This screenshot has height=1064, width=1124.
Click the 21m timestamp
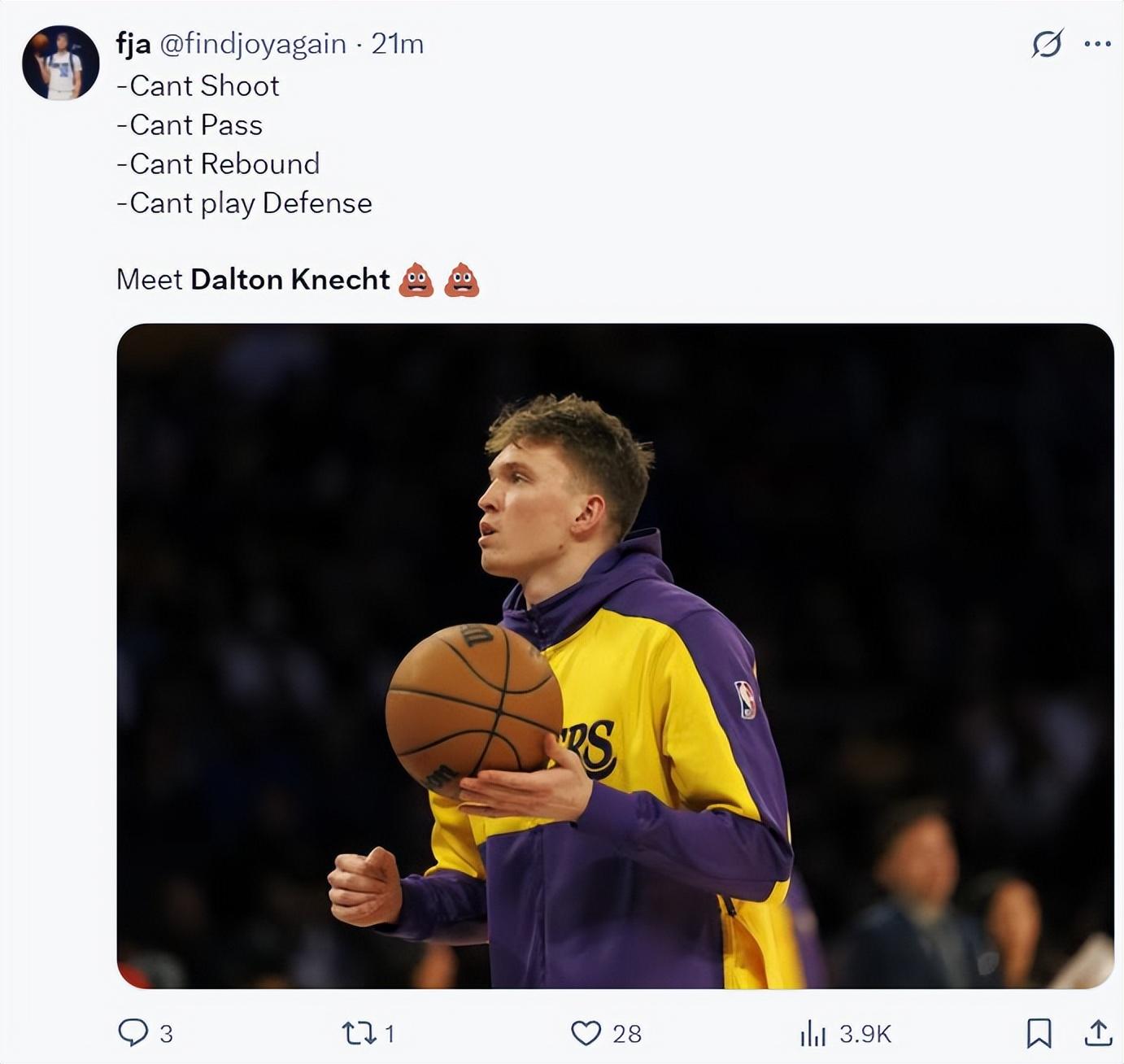[398, 44]
